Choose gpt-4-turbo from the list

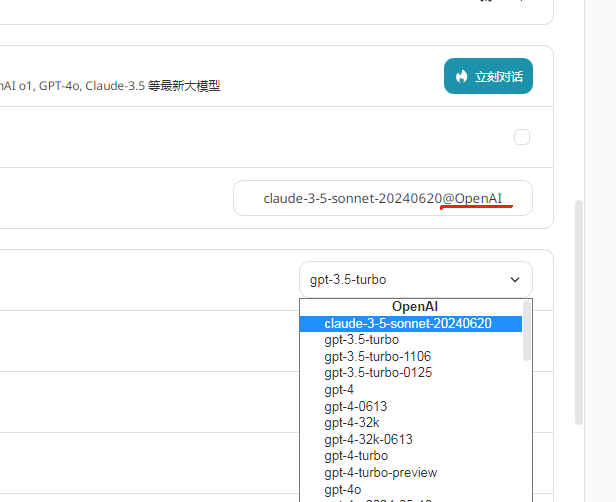click(411, 456)
